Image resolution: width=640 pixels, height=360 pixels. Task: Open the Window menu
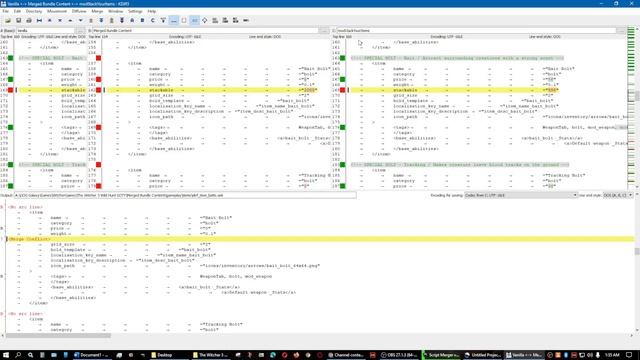click(116, 11)
